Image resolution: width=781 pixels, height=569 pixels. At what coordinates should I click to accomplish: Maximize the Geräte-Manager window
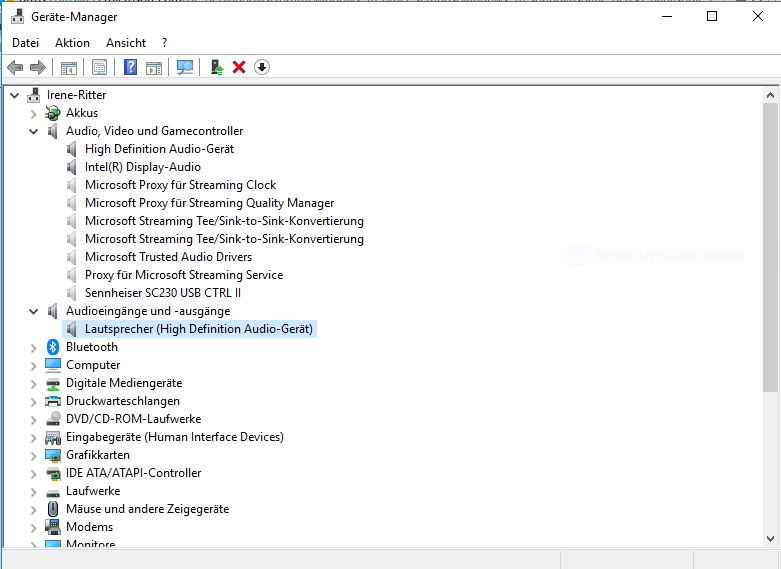pyautogui.click(x=712, y=16)
